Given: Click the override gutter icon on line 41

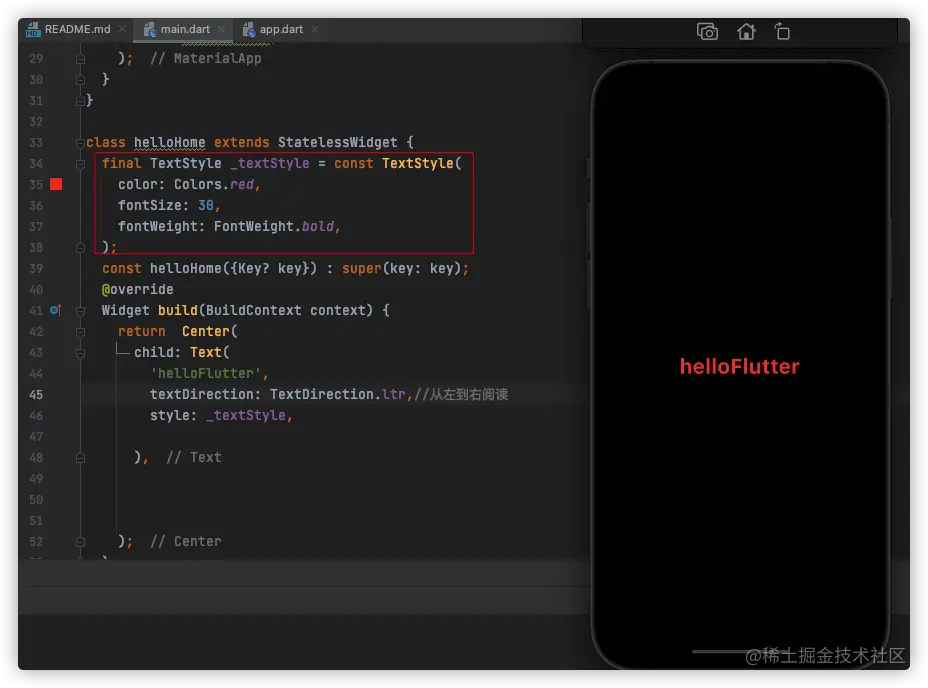Looking at the screenshot, I should point(56,310).
